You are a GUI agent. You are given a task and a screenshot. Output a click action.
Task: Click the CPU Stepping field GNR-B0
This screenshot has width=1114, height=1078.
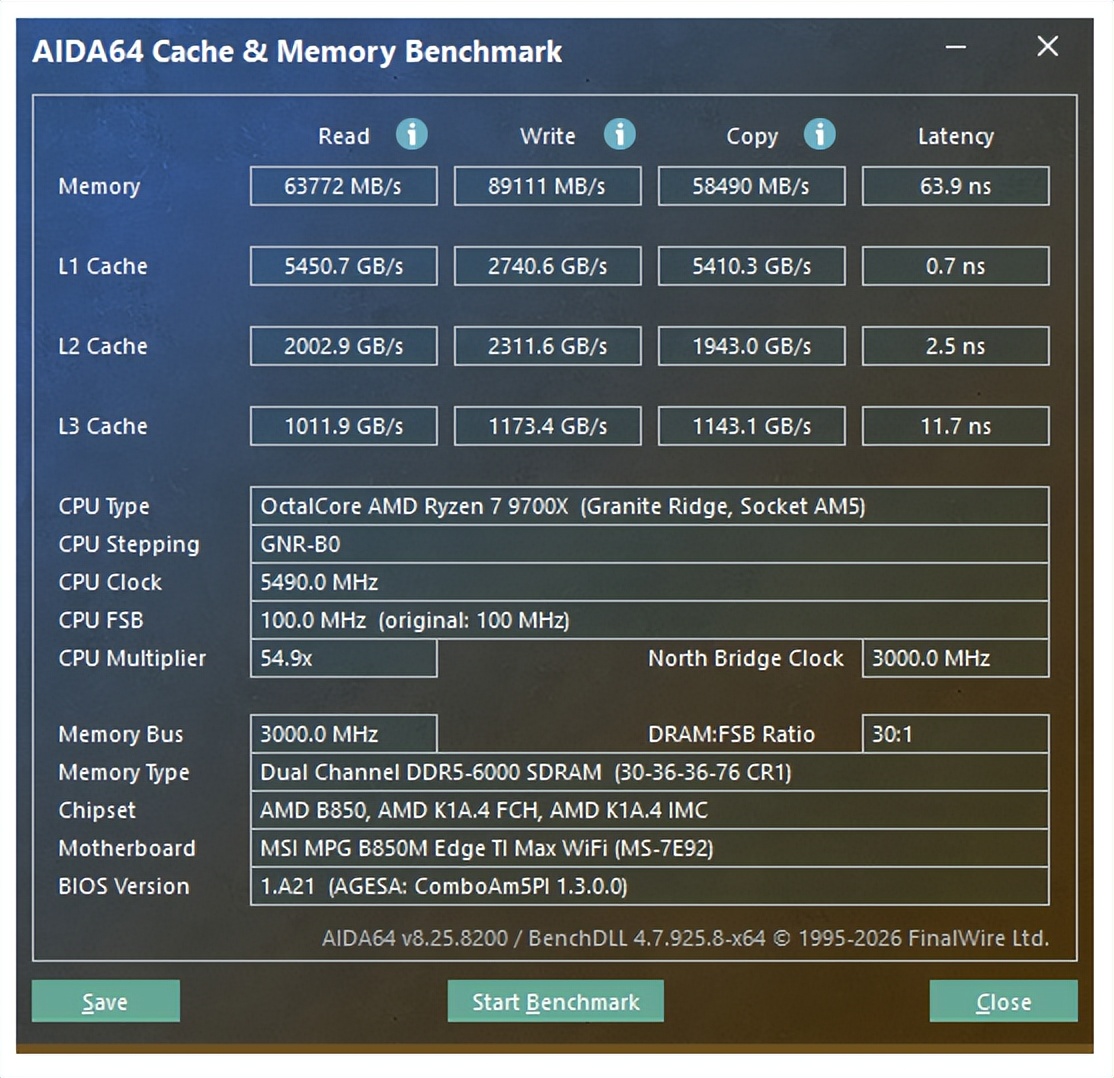(649, 544)
